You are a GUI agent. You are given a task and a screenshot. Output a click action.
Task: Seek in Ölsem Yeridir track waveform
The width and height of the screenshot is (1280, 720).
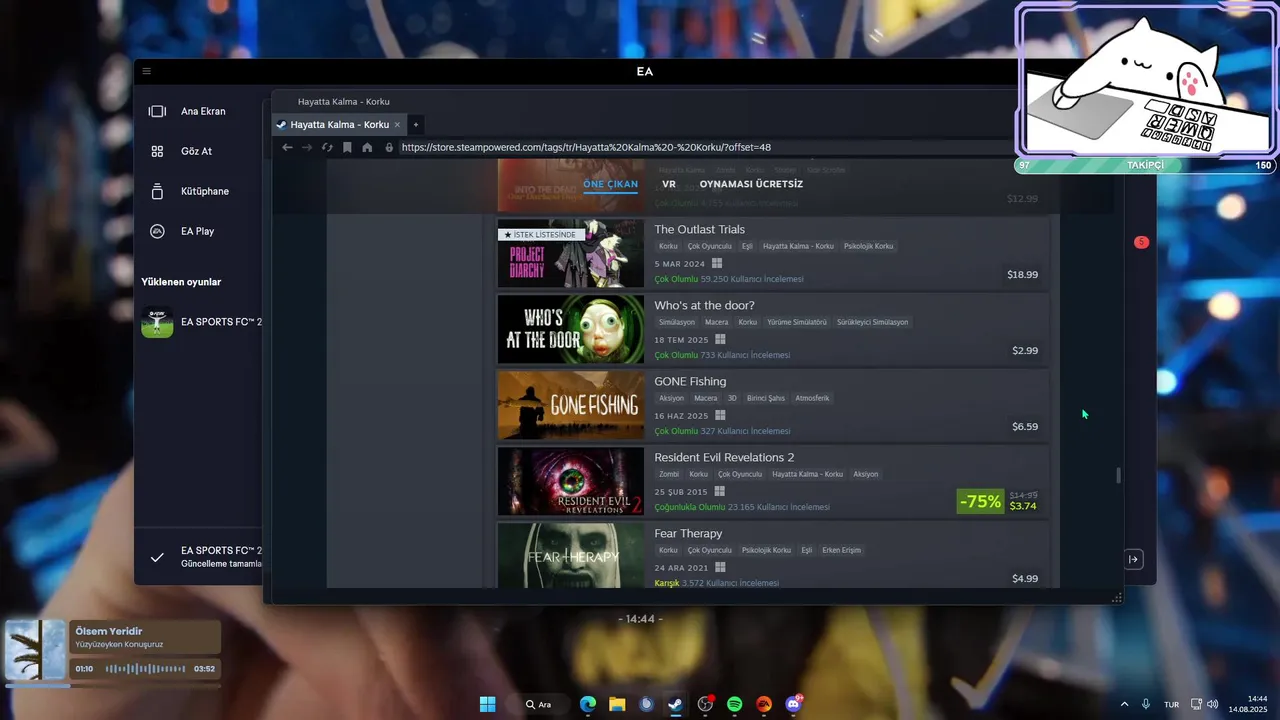(145, 668)
